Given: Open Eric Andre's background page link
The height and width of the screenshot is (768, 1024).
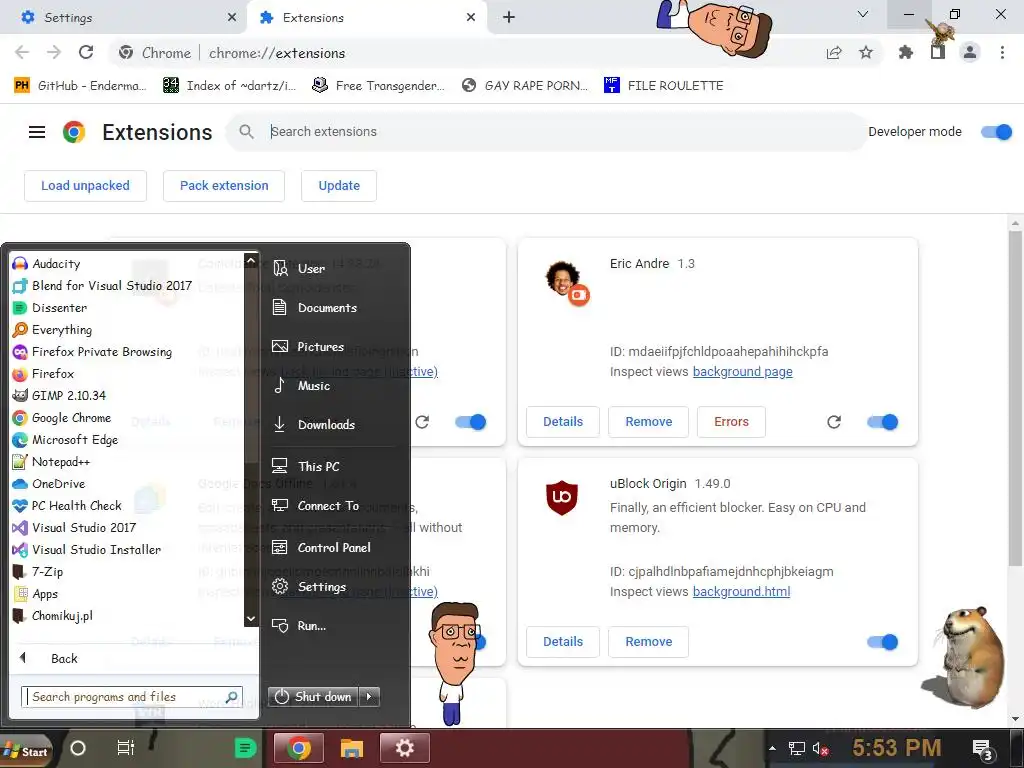Looking at the screenshot, I should pyautogui.click(x=743, y=372).
